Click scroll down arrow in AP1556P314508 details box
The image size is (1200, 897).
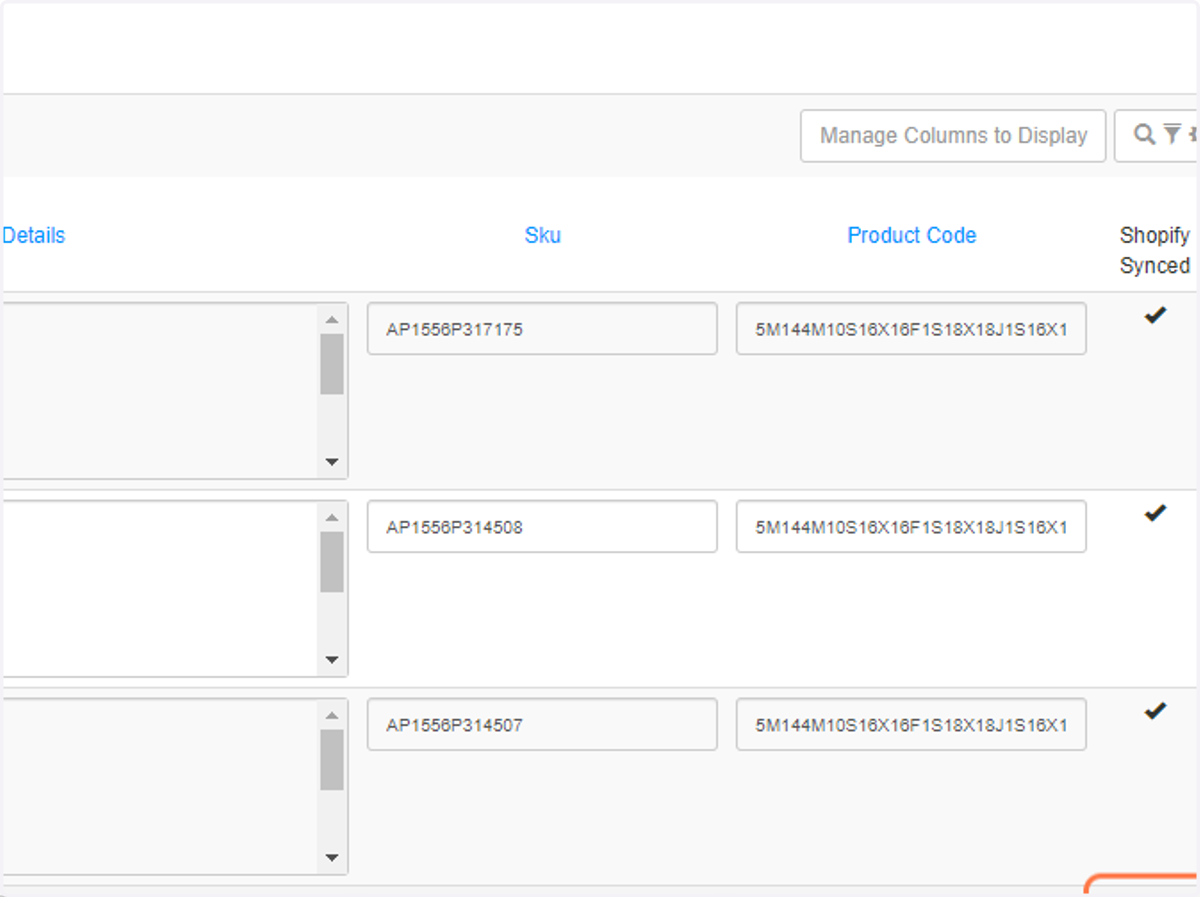tap(332, 661)
